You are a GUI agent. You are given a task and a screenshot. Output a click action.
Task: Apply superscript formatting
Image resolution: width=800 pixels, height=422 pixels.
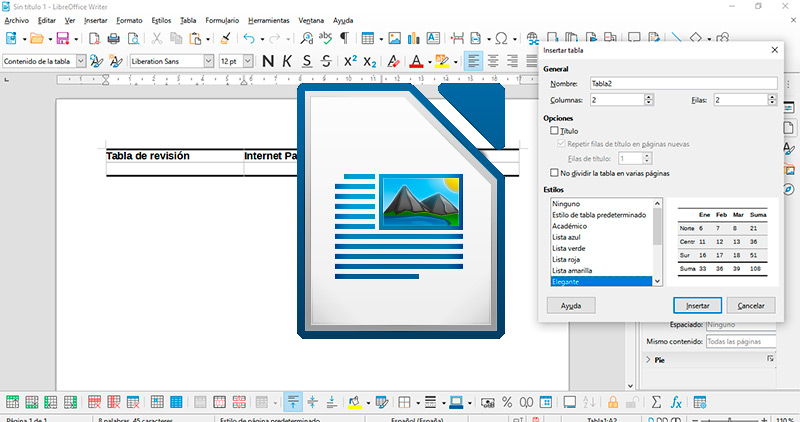[x=351, y=61]
